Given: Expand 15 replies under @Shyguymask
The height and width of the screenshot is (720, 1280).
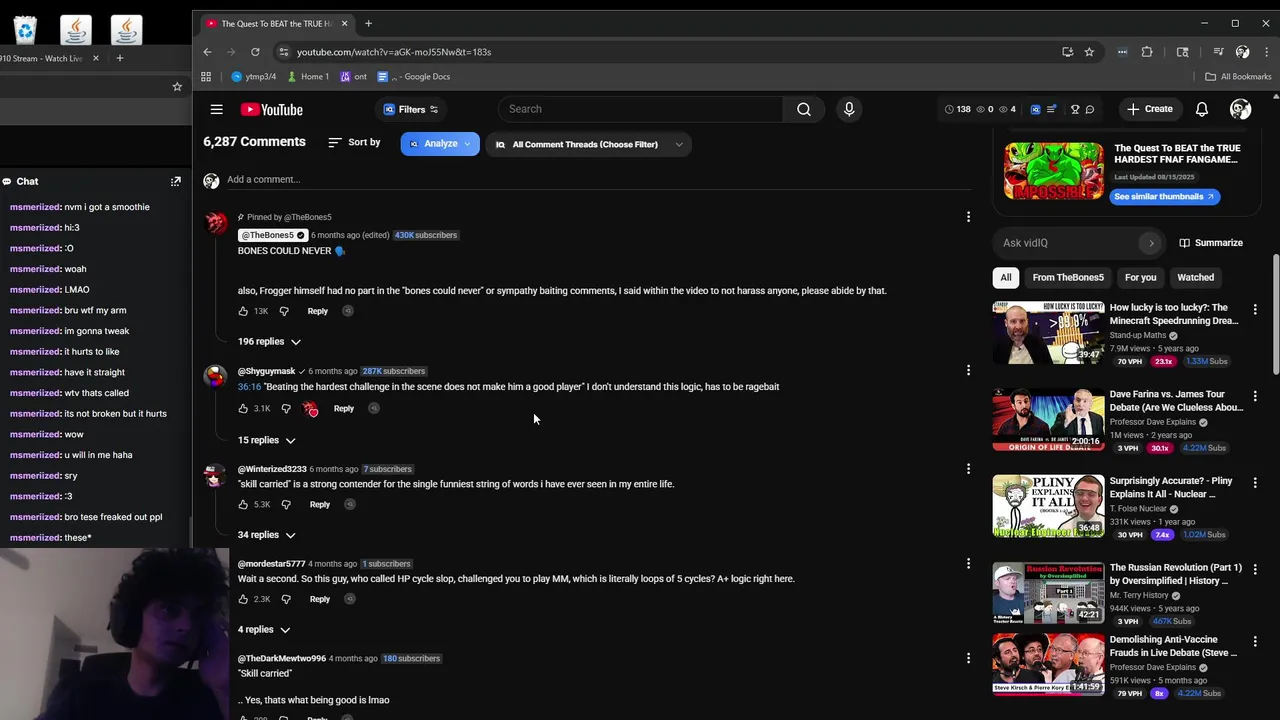Looking at the screenshot, I should coord(267,440).
